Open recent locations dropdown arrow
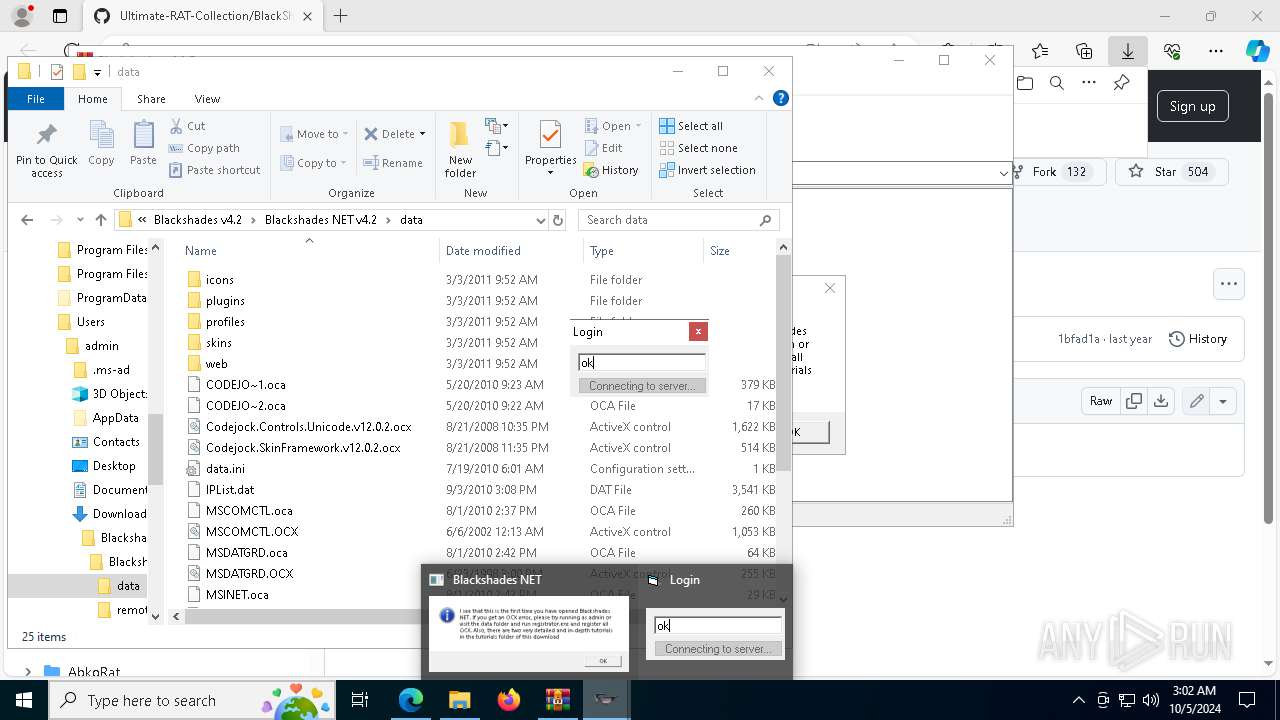The width and height of the screenshot is (1280, 720). [x=78, y=220]
